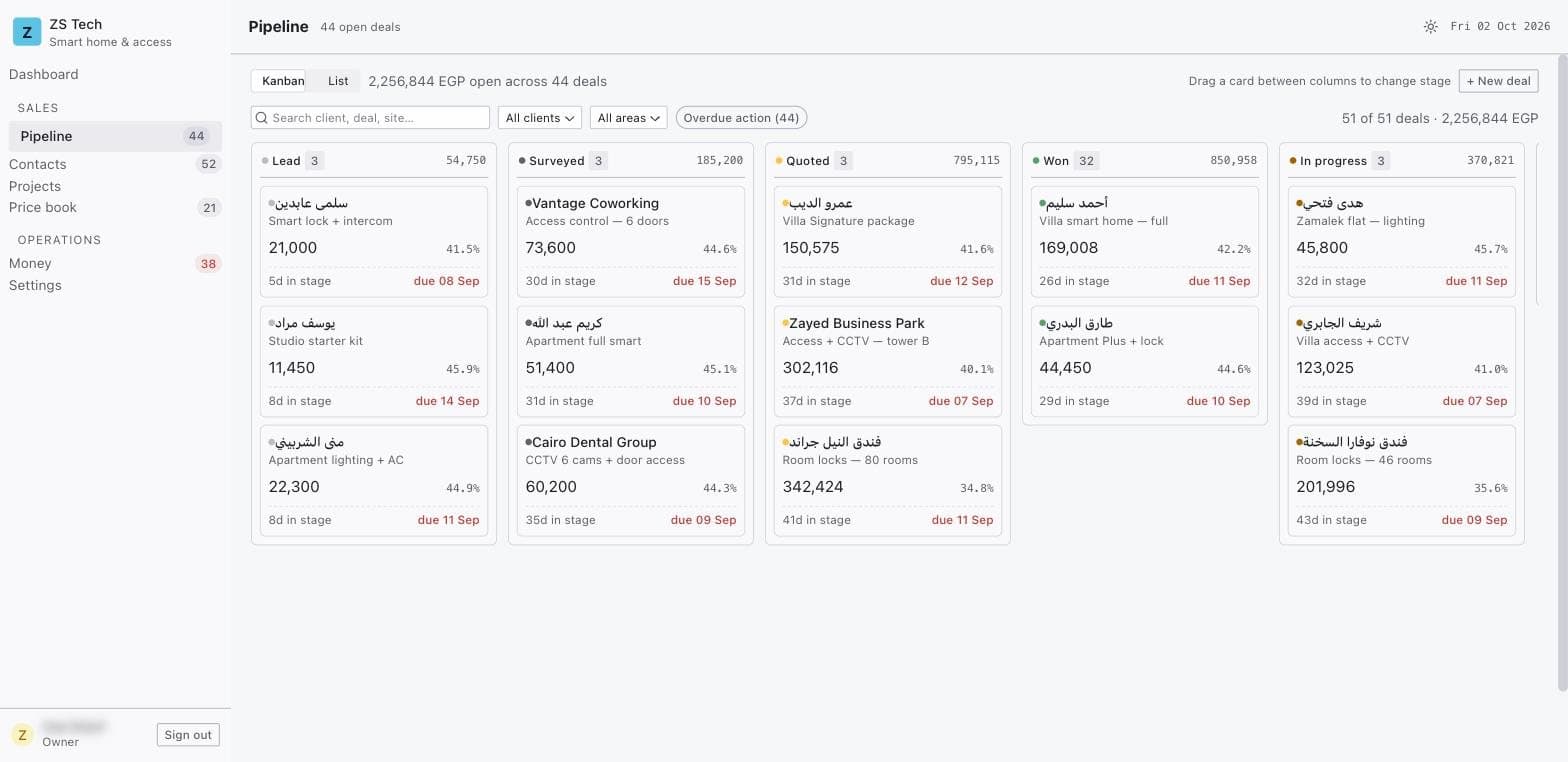Focus the search client, deal, site field
1568x762 pixels.
370,118
